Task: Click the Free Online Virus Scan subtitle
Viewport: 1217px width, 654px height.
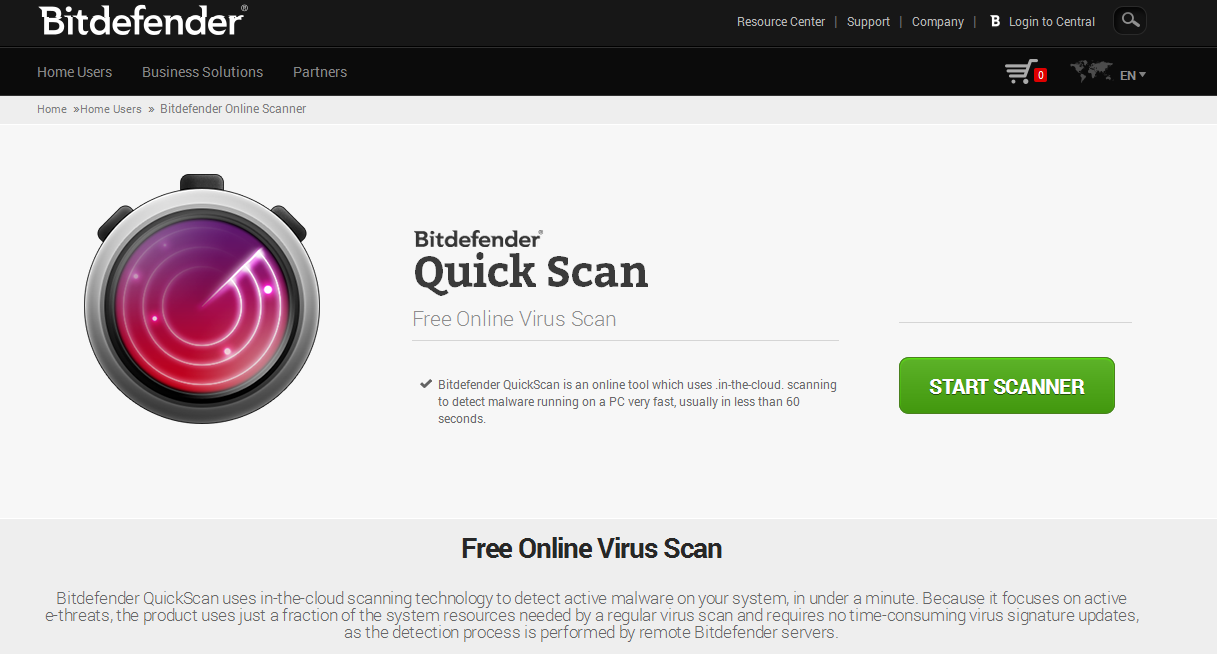Action: point(514,319)
